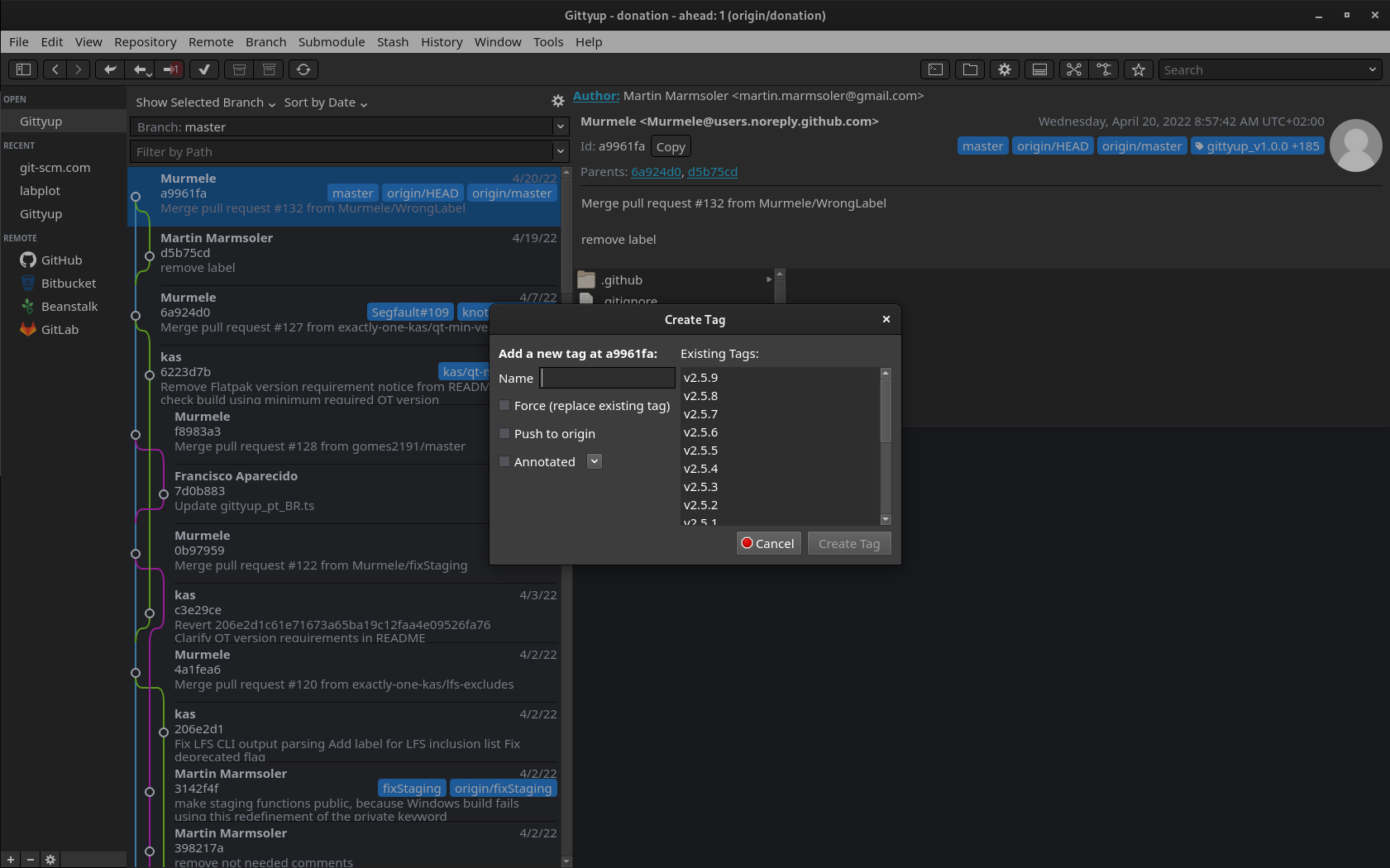
Task: Expand the .github folder arrow
Action: pyautogui.click(x=769, y=279)
